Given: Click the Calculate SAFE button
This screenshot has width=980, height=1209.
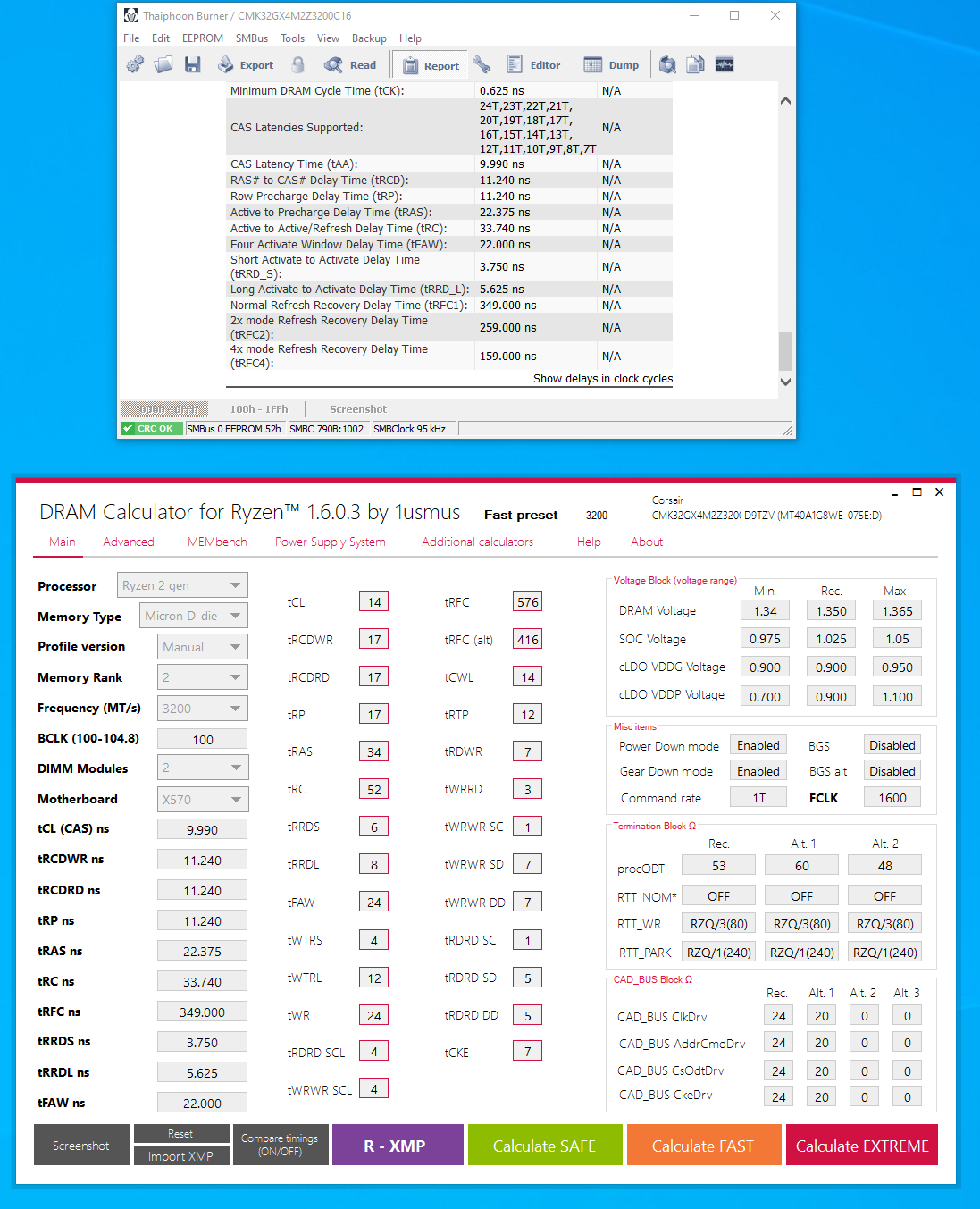Looking at the screenshot, I should [545, 1145].
